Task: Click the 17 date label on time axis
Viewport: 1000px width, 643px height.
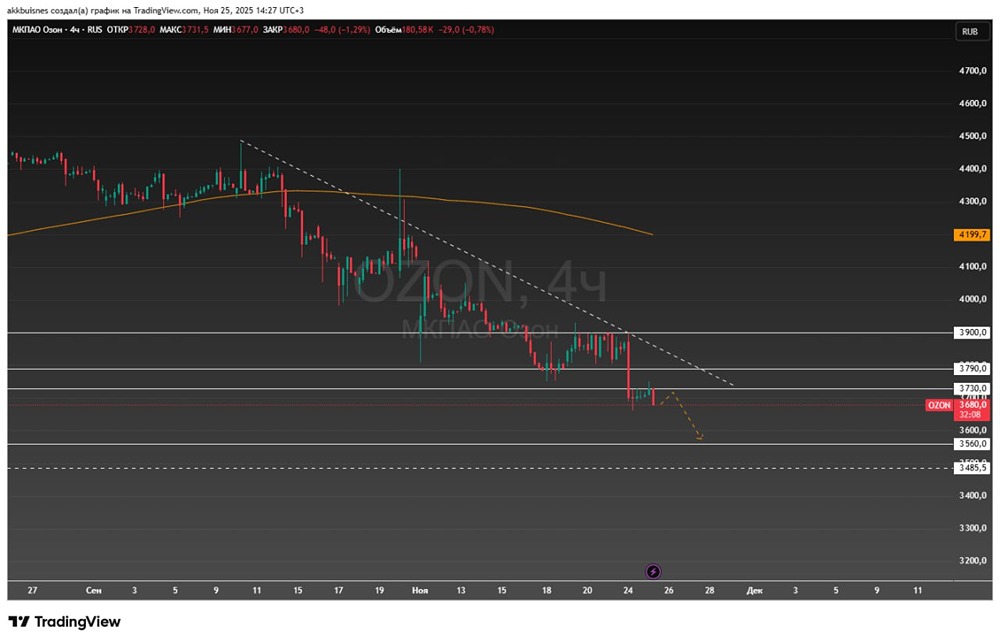Action: (x=339, y=591)
